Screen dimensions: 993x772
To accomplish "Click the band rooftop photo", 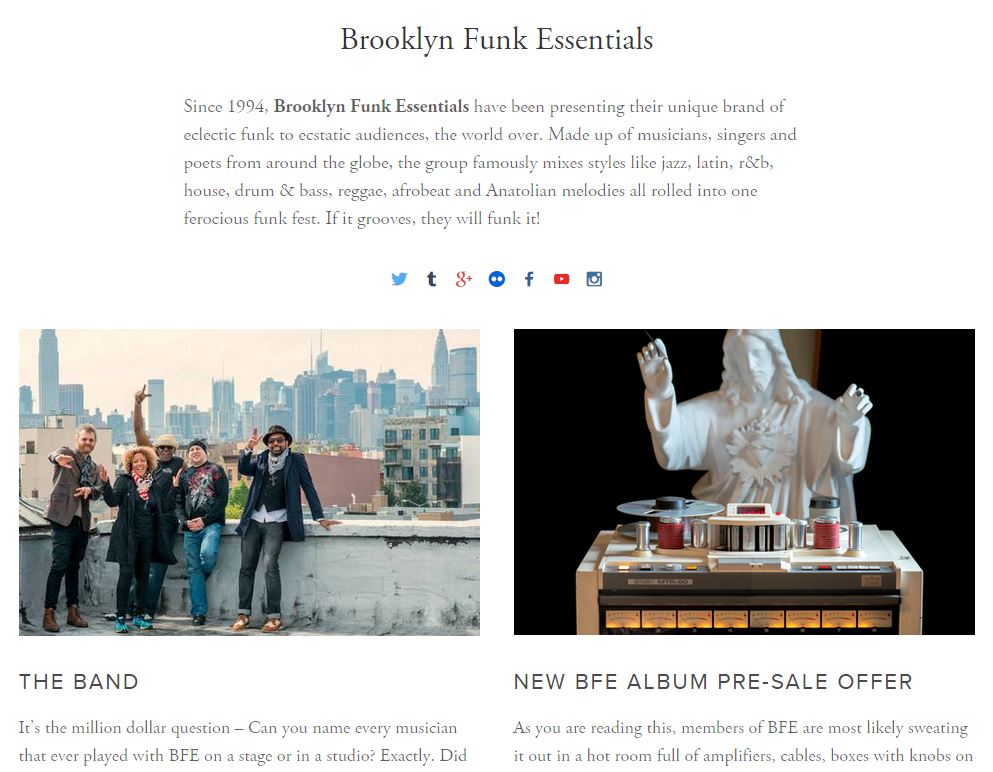I will pos(250,482).
